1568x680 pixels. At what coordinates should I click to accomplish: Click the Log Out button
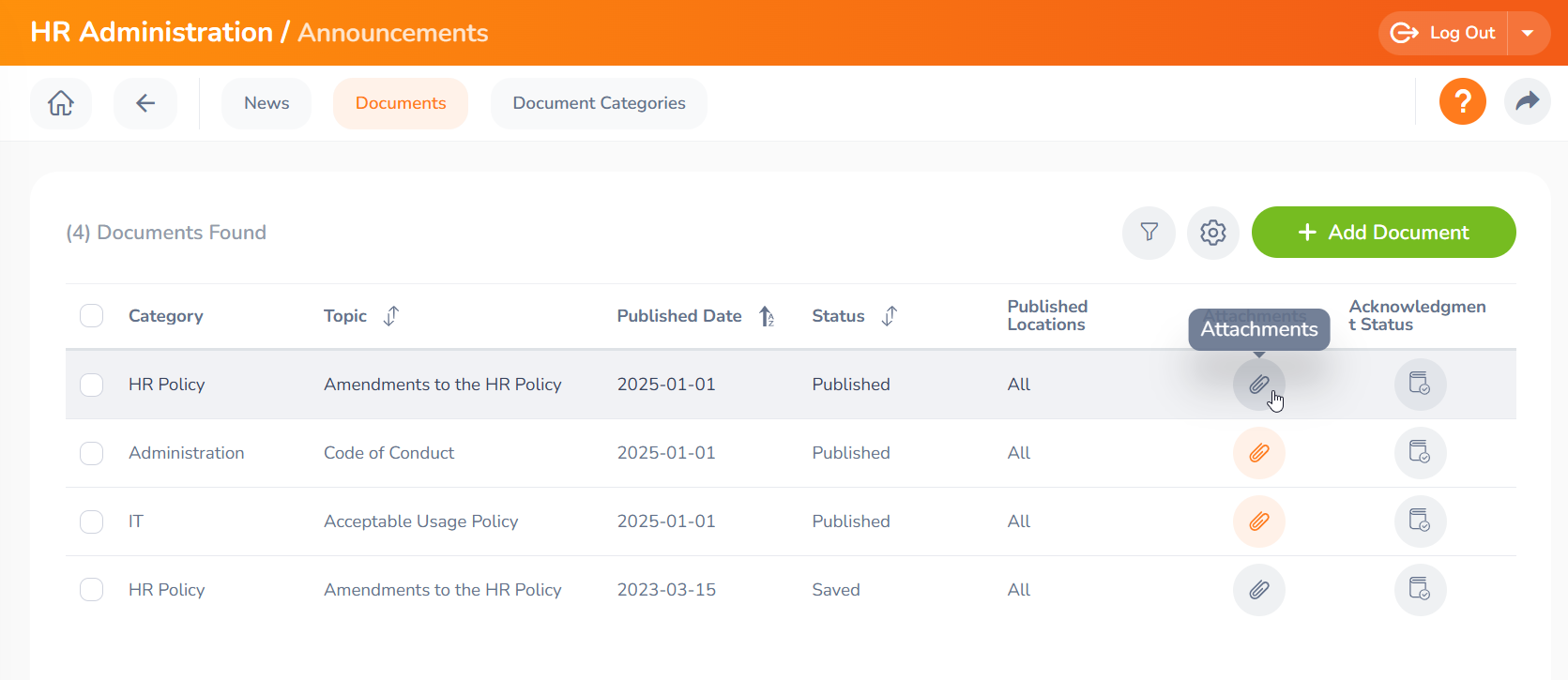(1443, 34)
